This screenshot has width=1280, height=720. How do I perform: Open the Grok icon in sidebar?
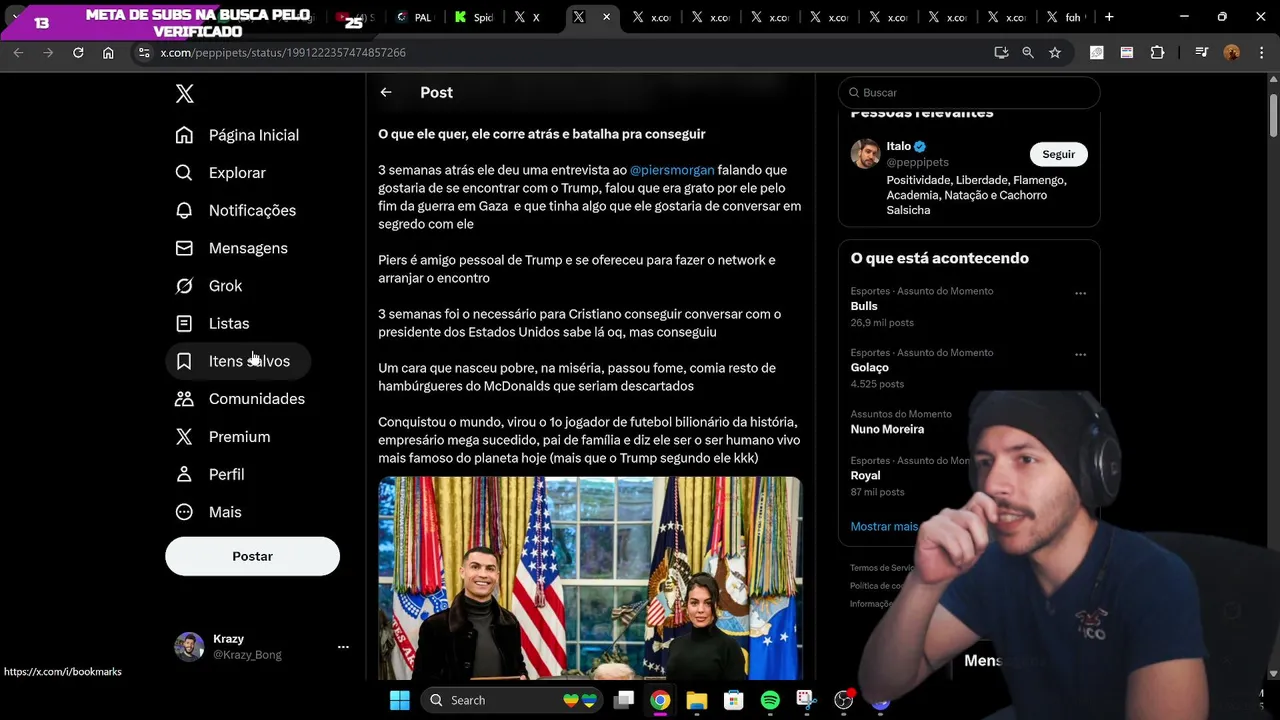point(184,286)
